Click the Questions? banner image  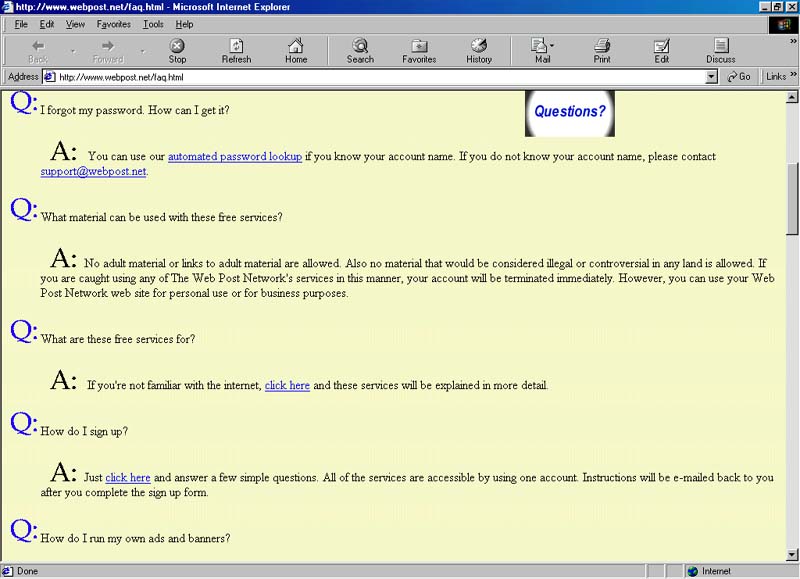[x=569, y=113]
